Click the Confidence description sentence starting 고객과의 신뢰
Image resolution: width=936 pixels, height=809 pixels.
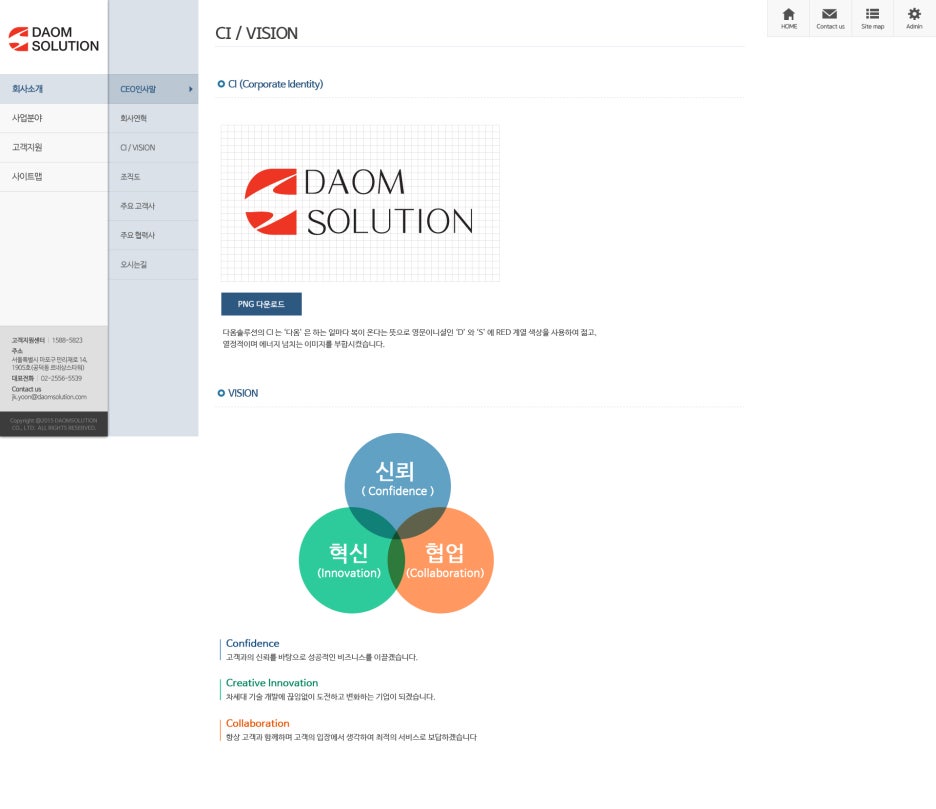pos(322,657)
